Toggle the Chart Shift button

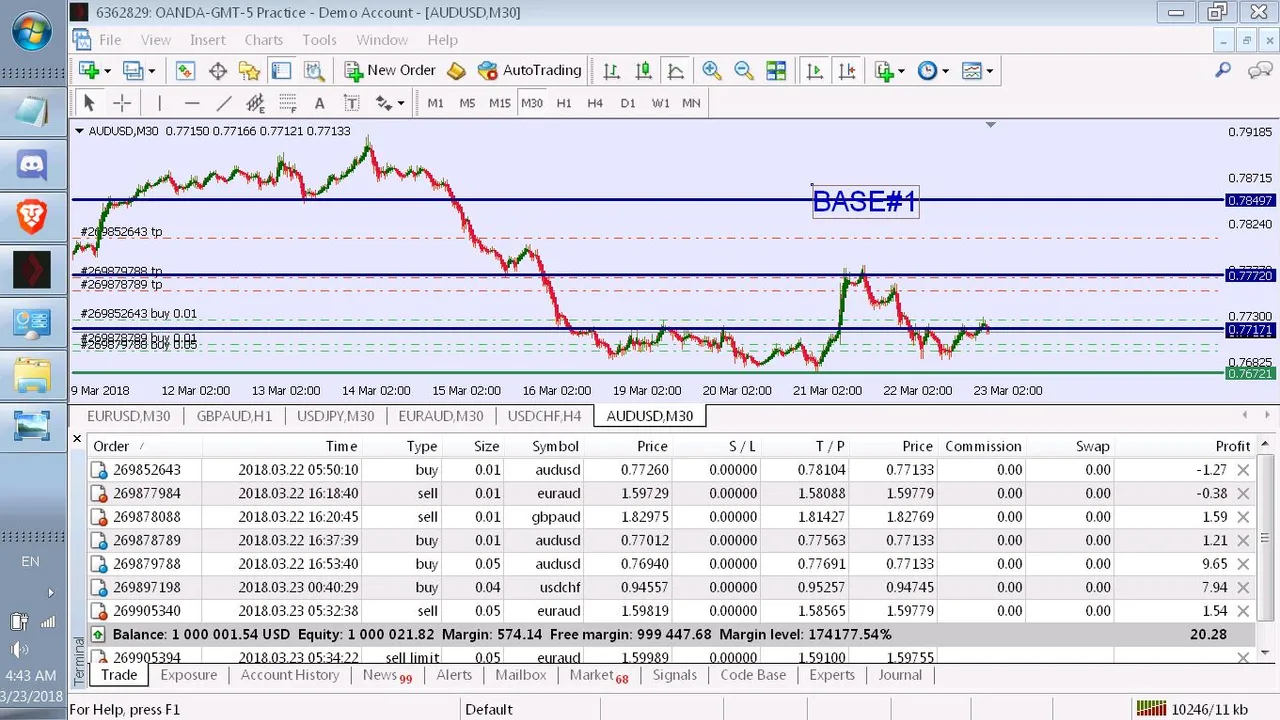click(x=847, y=70)
